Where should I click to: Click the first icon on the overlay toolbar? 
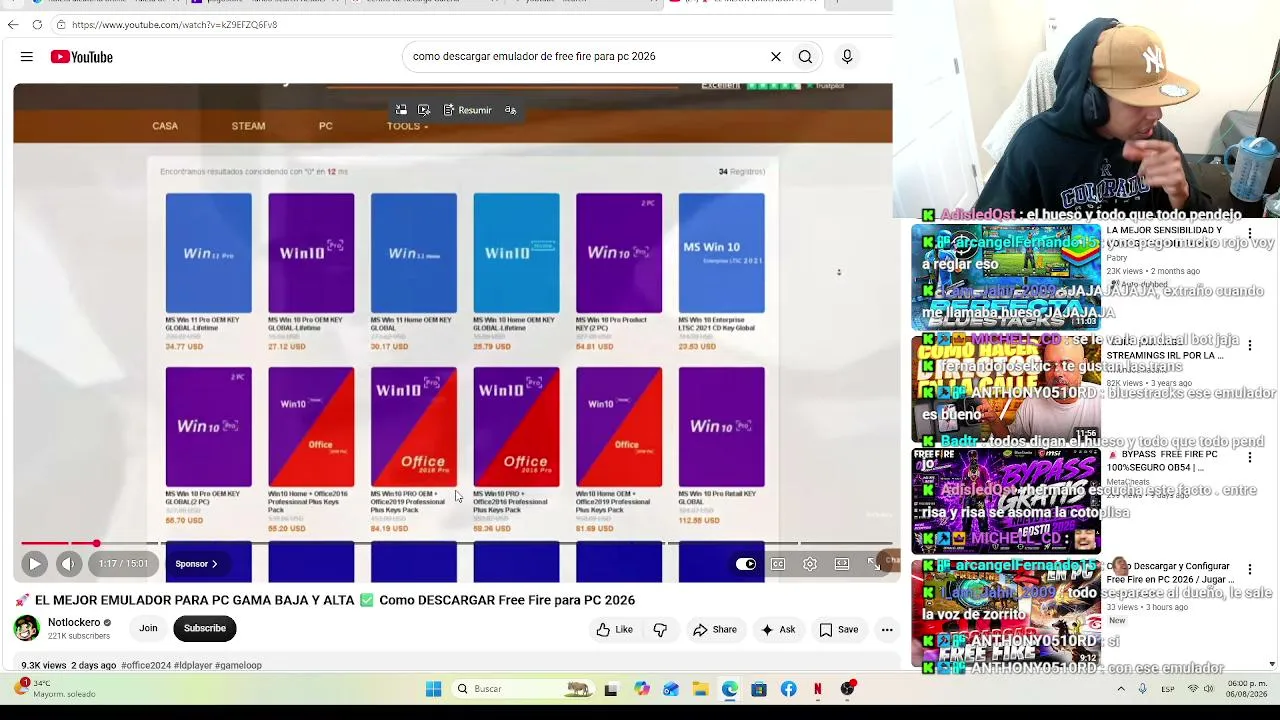401,110
